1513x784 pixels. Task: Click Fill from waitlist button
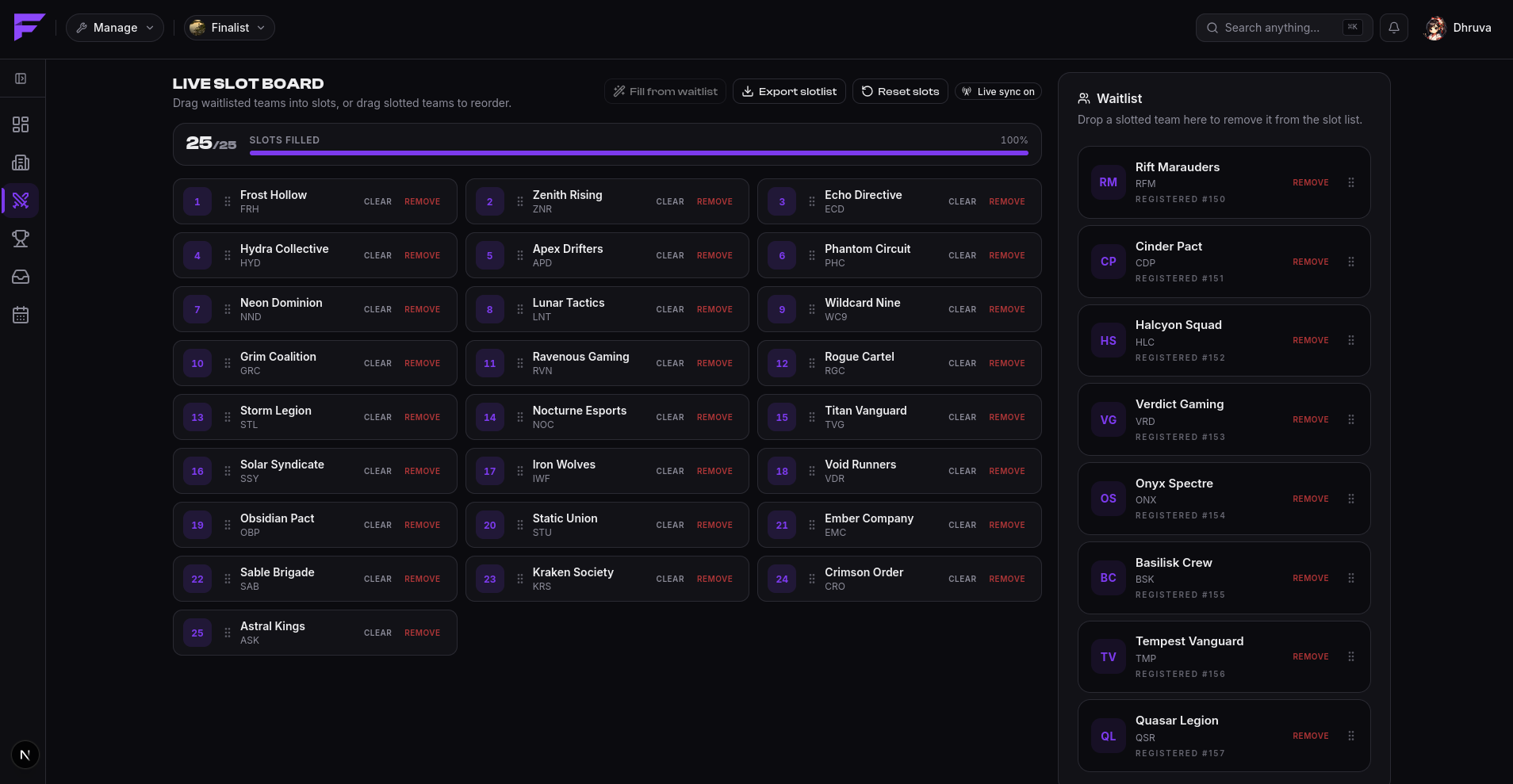coord(665,91)
